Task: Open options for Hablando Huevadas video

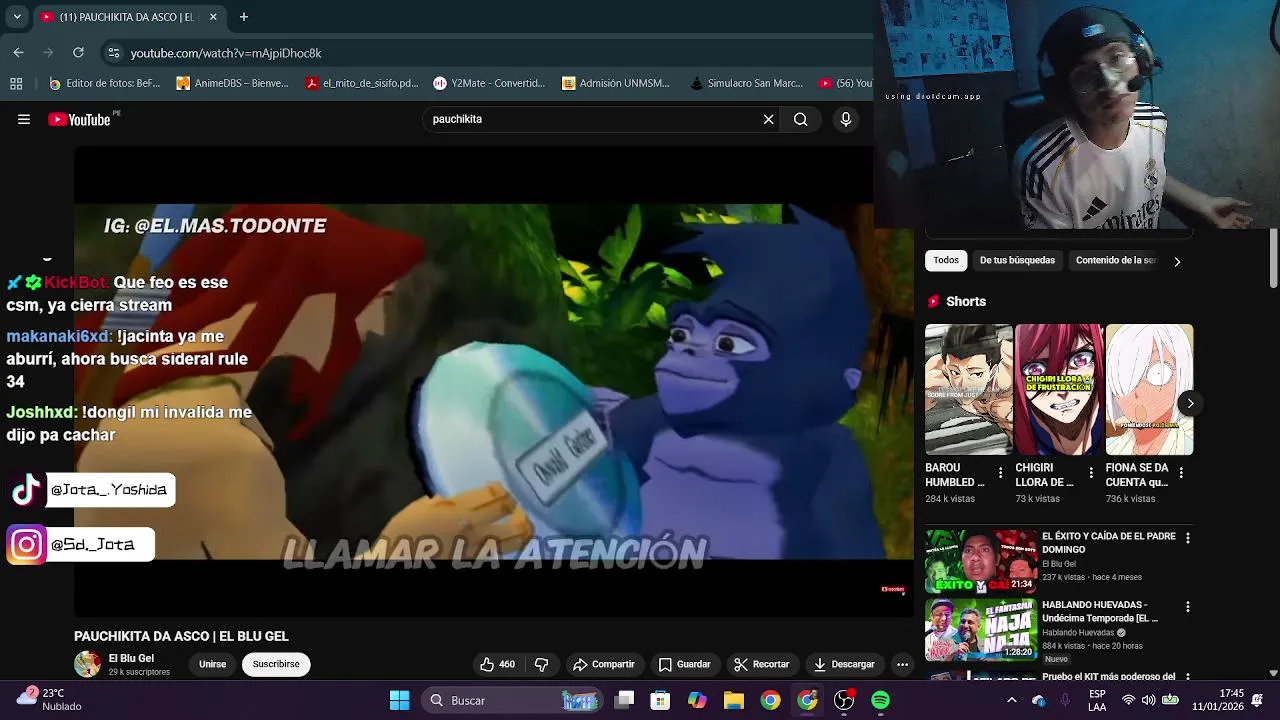Action: (x=1188, y=607)
